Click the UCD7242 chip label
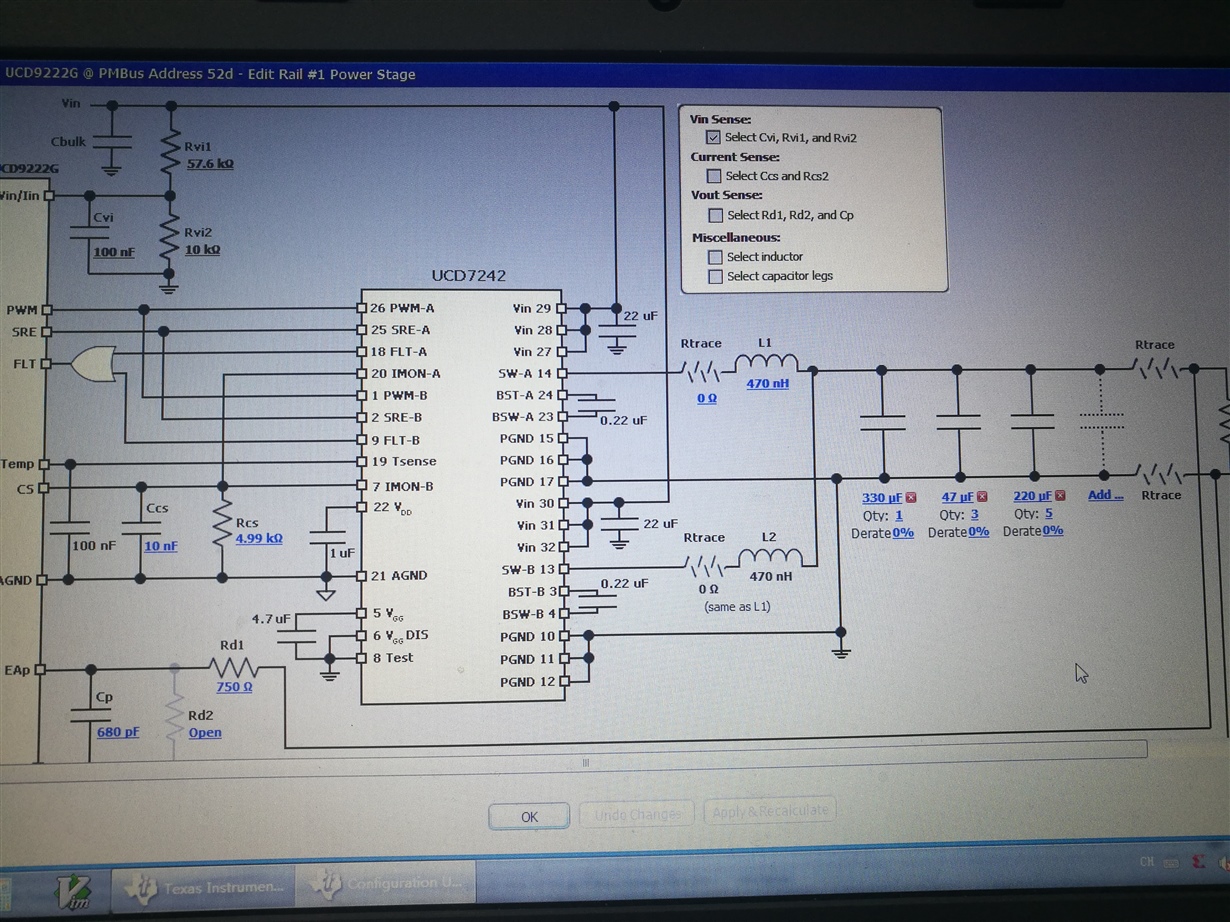Image resolution: width=1230 pixels, height=922 pixels. coord(469,276)
